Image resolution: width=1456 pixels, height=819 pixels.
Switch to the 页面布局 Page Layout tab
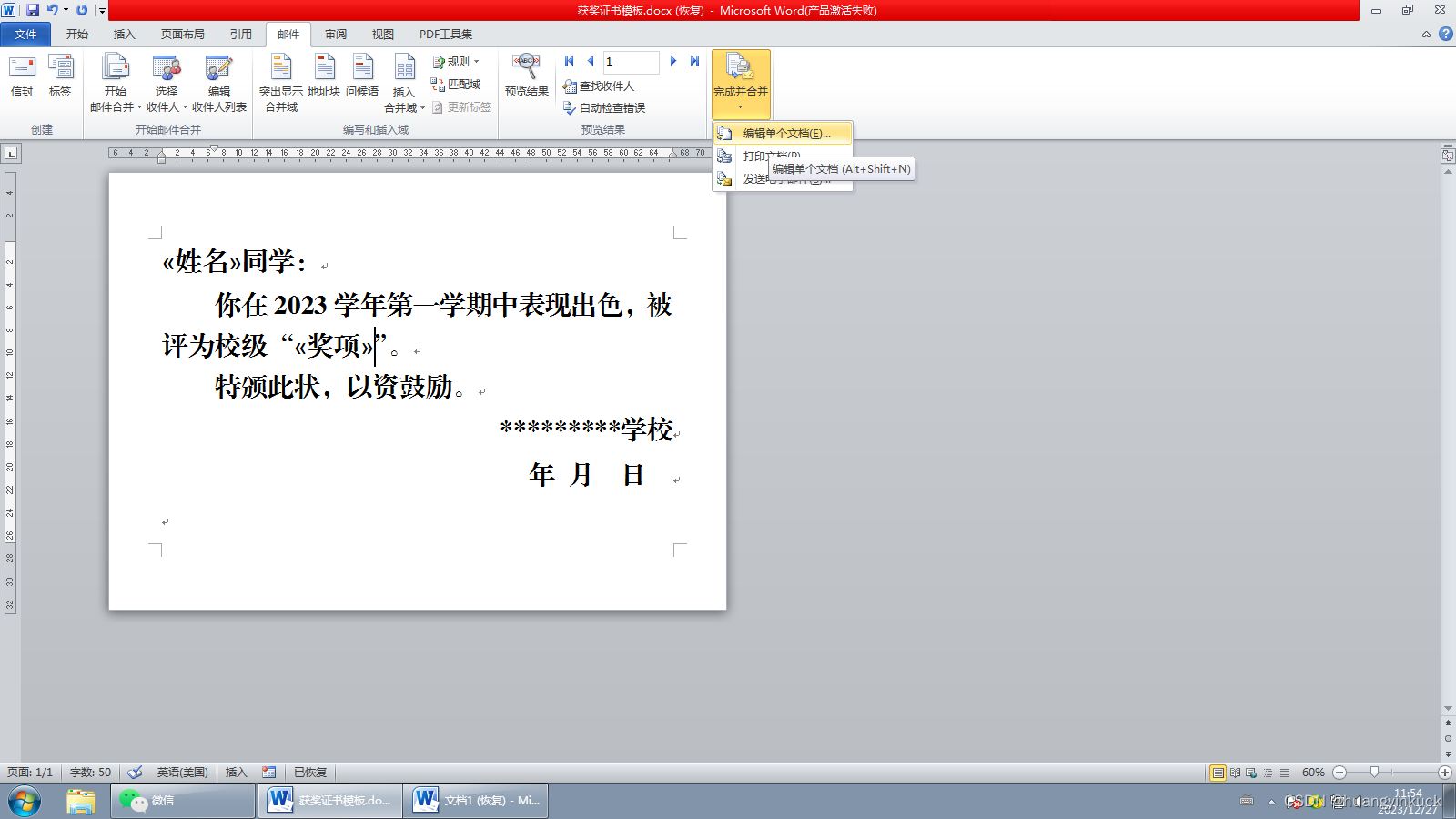point(183,35)
